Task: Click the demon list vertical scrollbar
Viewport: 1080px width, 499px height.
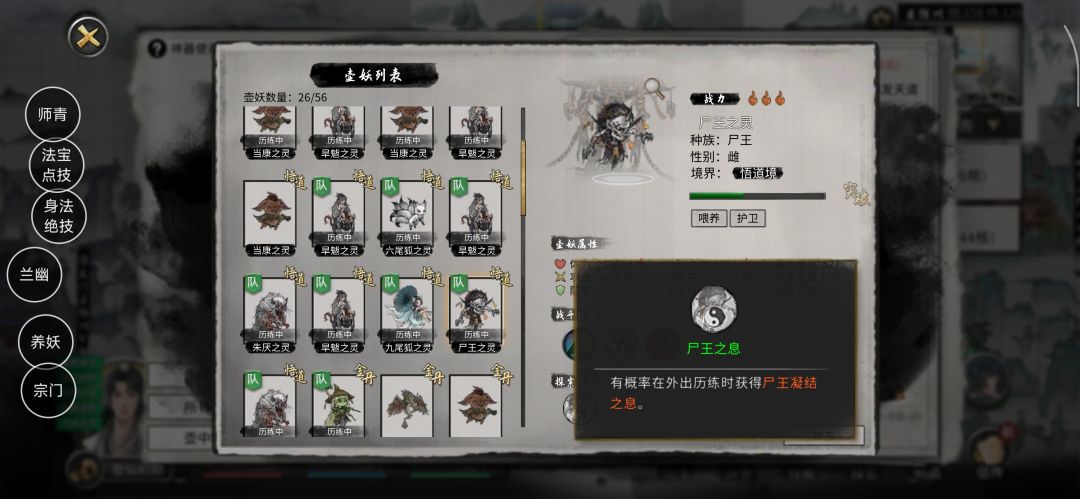Action: tap(523, 267)
